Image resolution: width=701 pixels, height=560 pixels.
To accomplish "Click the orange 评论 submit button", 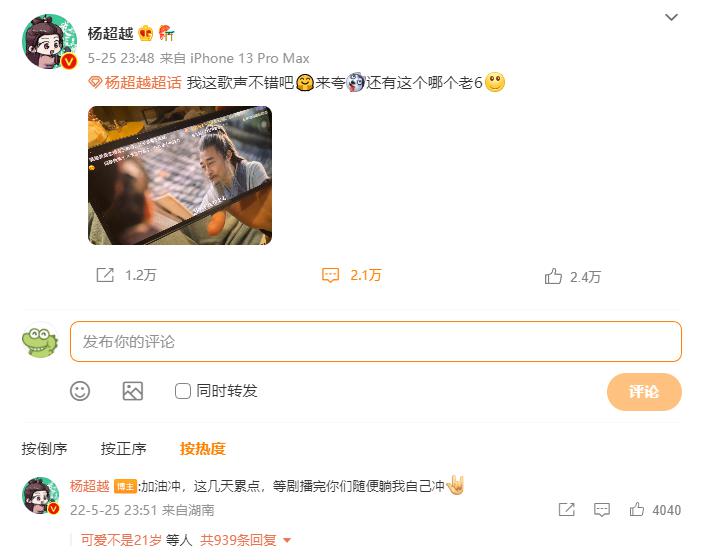I will [644, 392].
